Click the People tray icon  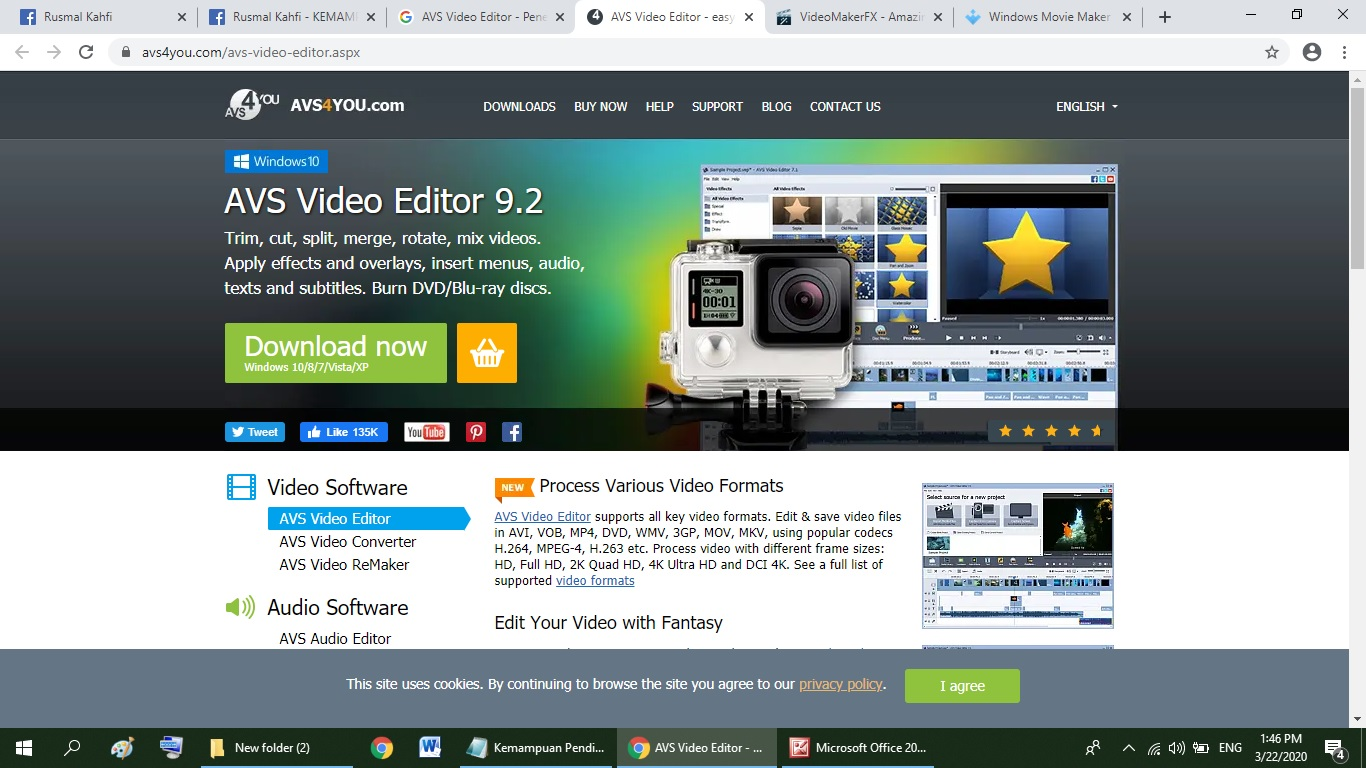(x=1093, y=748)
